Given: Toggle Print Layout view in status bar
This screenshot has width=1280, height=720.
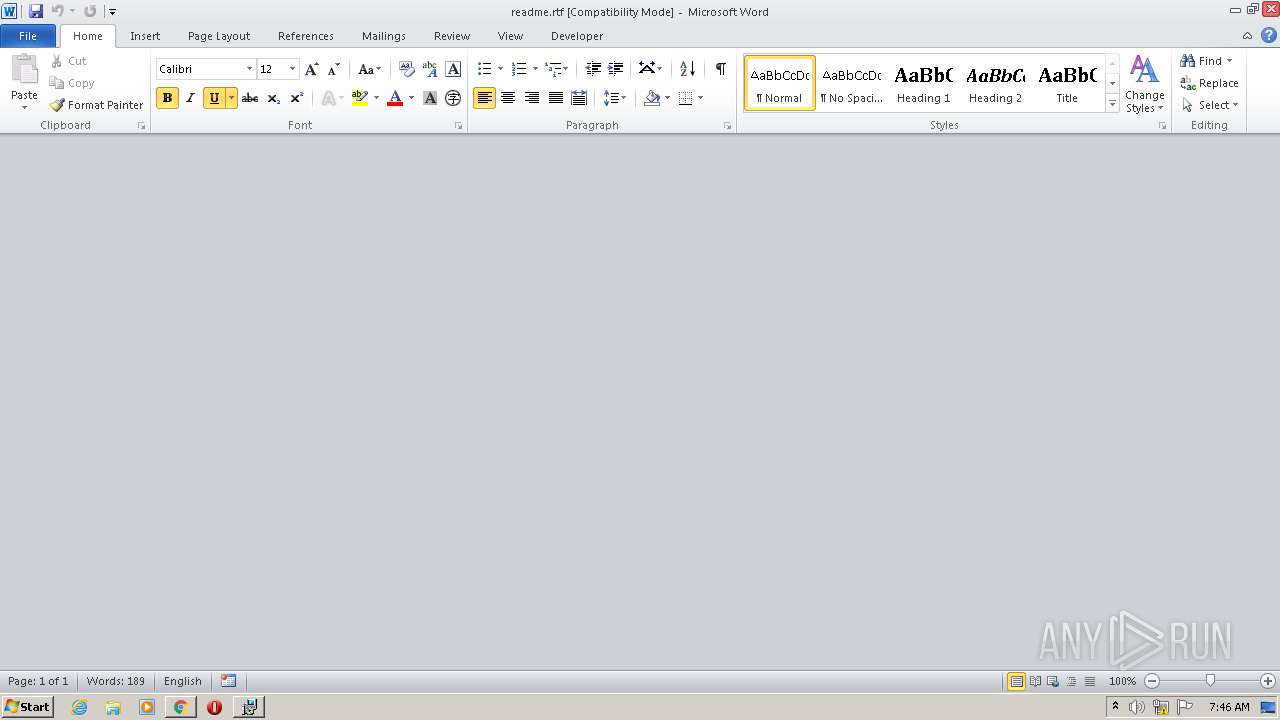Looking at the screenshot, I should click(x=1017, y=681).
